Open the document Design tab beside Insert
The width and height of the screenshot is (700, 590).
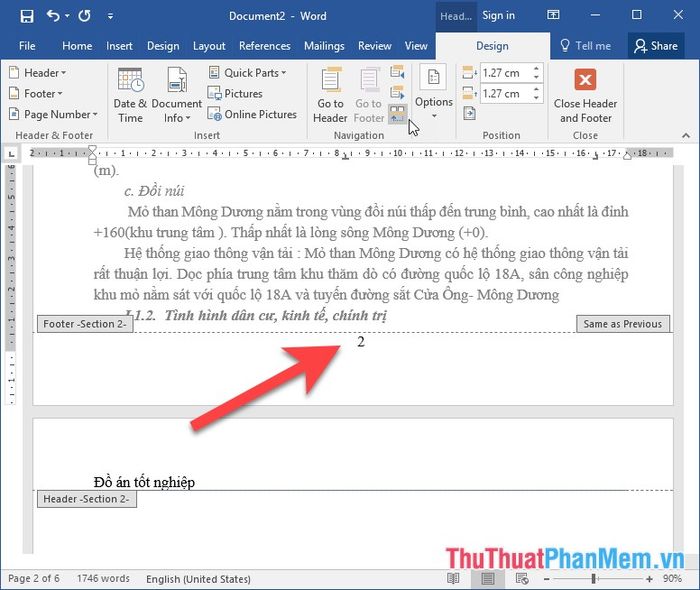click(x=163, y=46)
